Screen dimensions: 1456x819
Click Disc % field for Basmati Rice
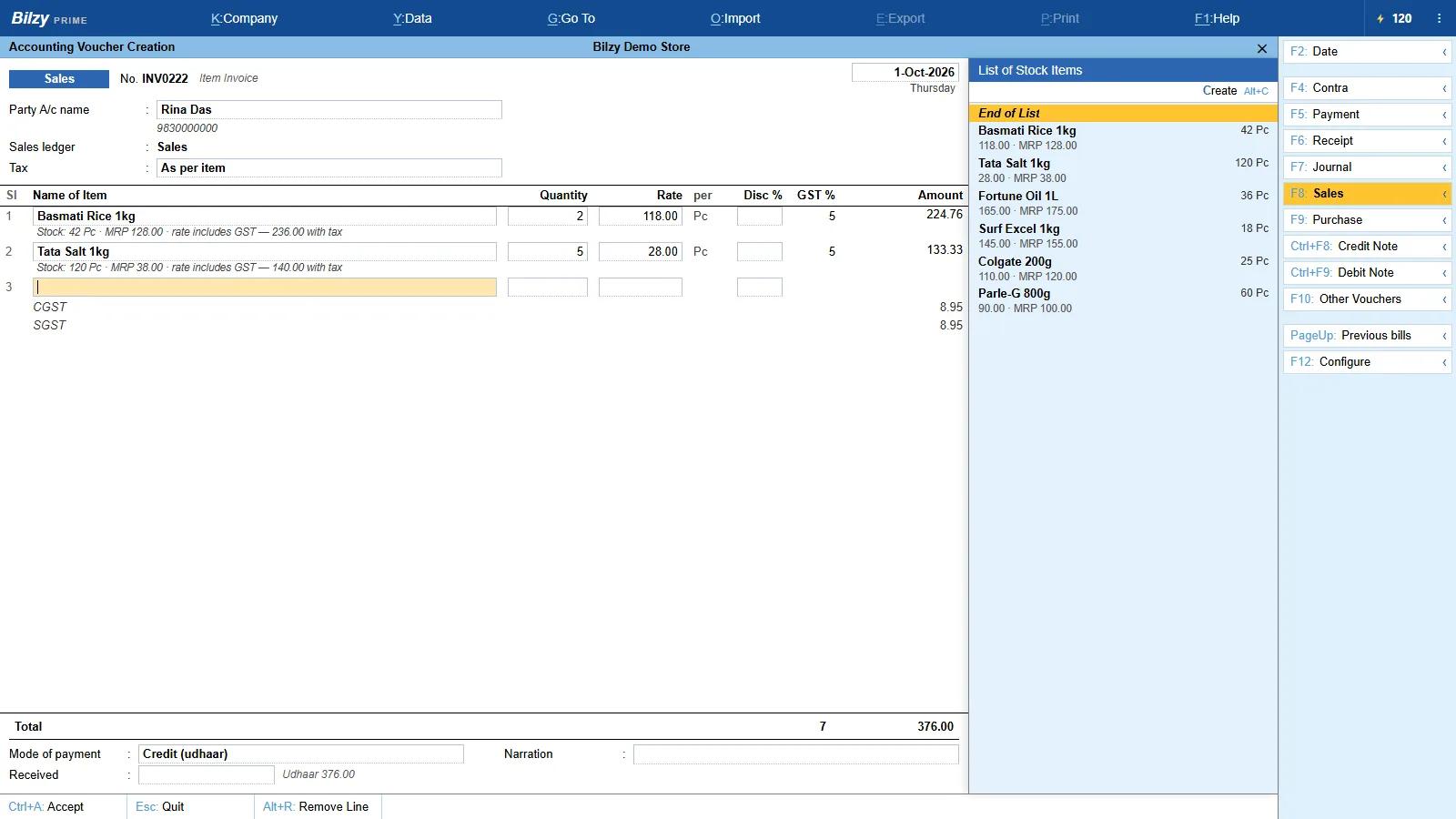[760, 216]
